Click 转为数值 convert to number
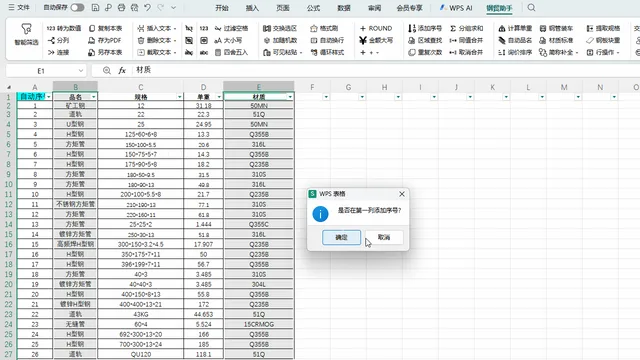The height and width of the screenshot is (360, 640). pyautogui.click(x=64, y=28)
